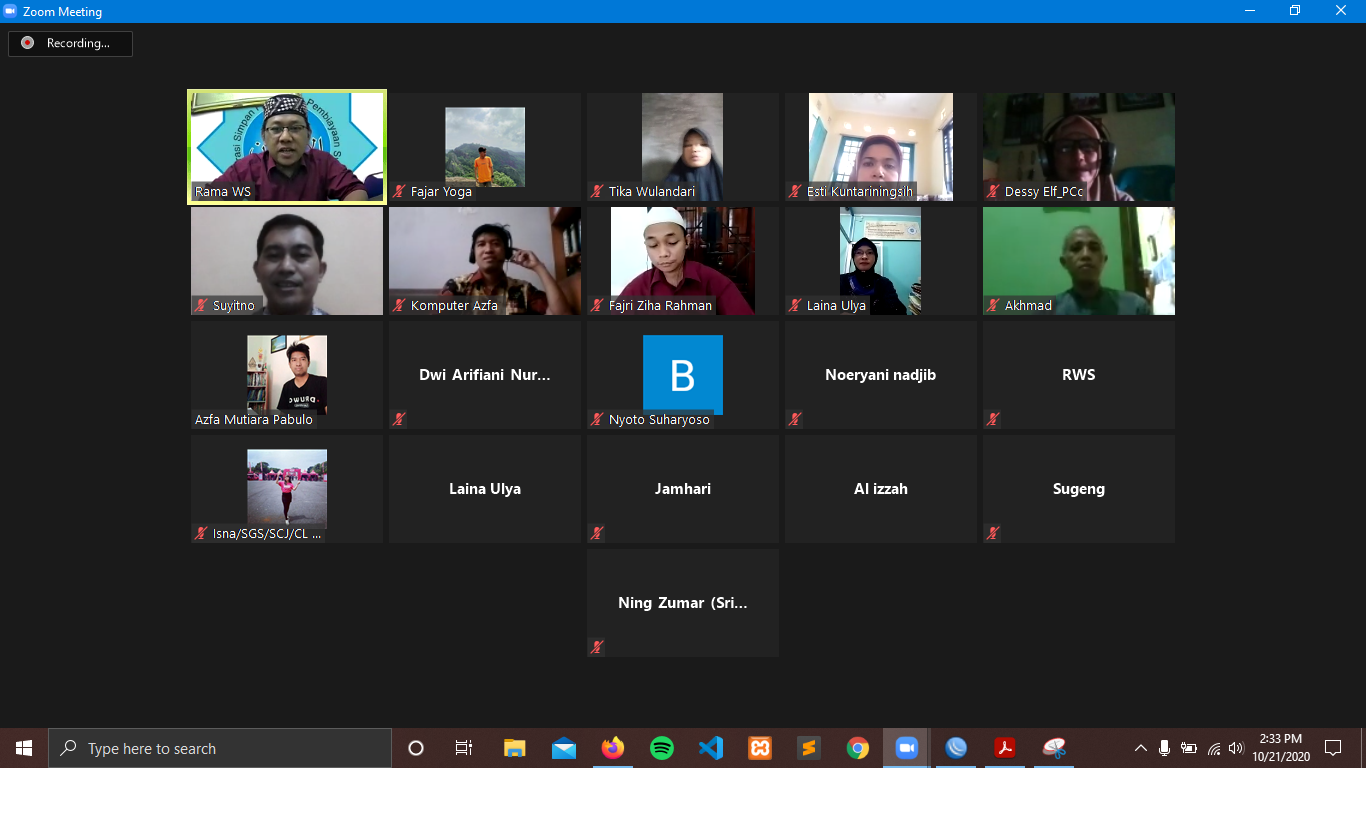Click the Type here to search box
Screen dimensions: 1366x840
click(220, 748)
